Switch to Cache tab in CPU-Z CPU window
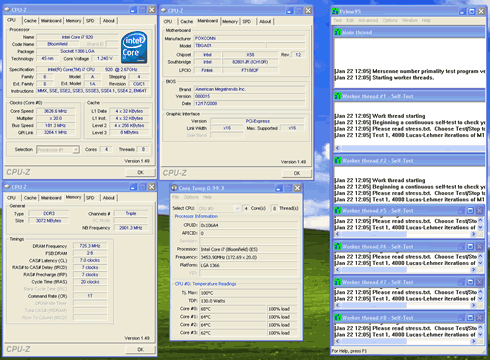The height and width of the screenshot is (360, 490). [30, 21]
